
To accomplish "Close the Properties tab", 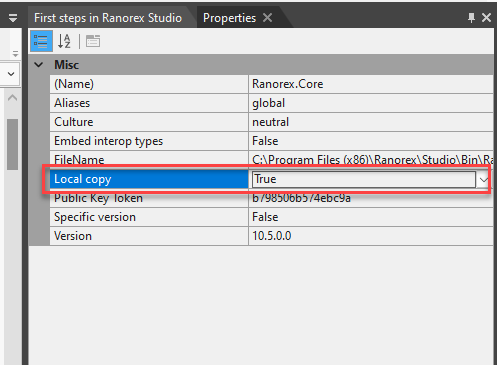I will coord(267,18).
